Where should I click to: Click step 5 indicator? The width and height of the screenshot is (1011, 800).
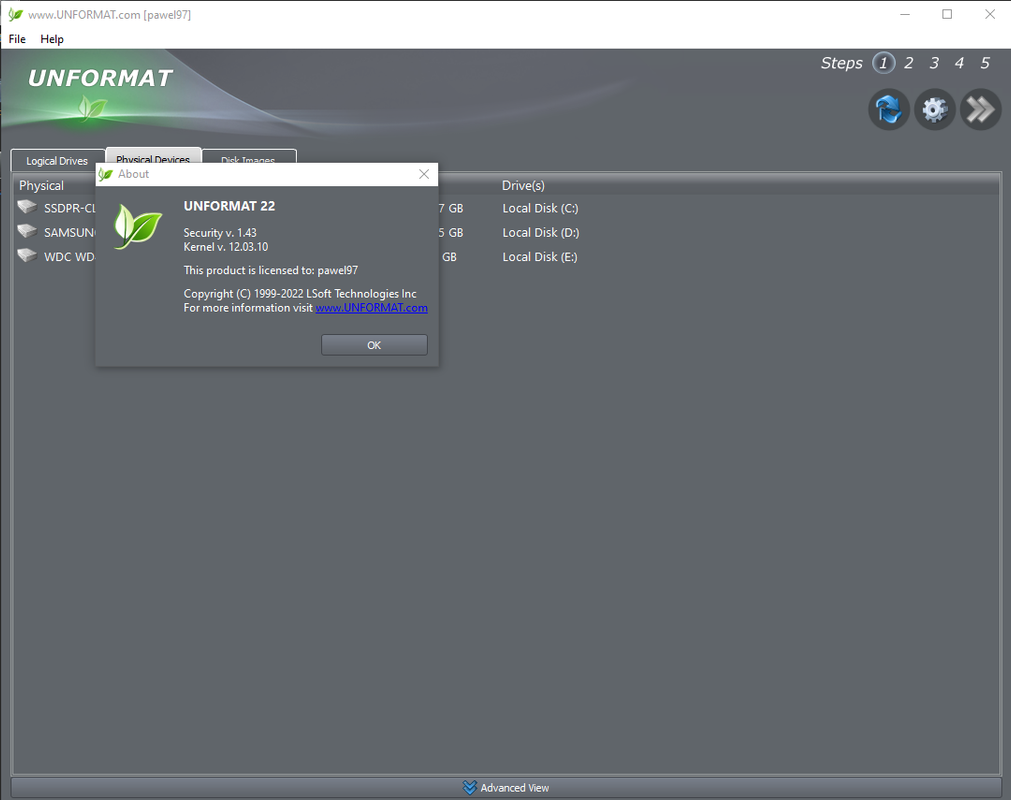point(985,63)
